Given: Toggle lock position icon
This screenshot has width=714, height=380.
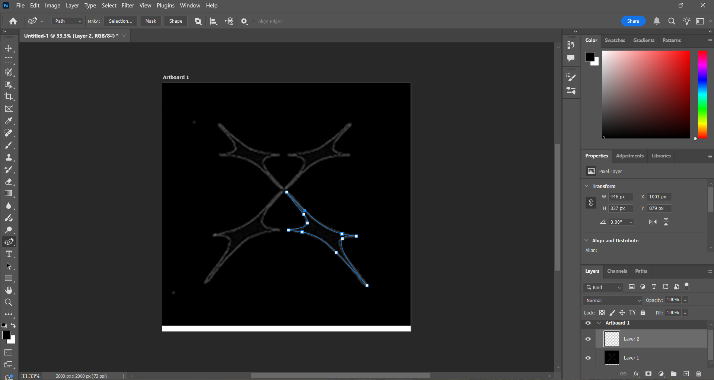Looking at the screenshot, I should (622, 313).
